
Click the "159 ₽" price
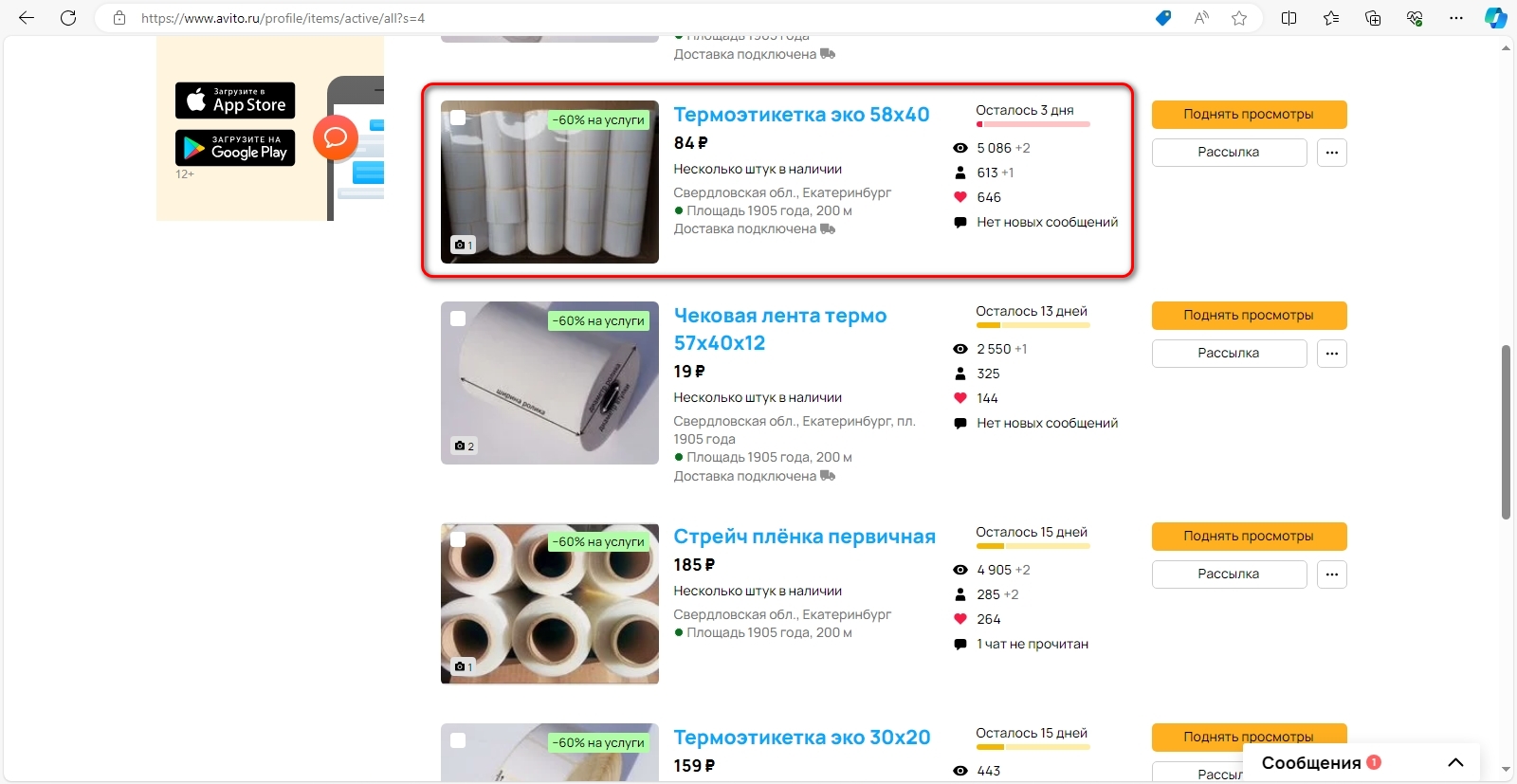694,766
